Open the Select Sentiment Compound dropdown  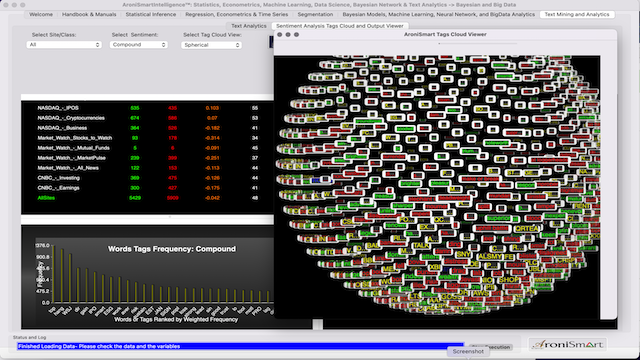point(139,44)
